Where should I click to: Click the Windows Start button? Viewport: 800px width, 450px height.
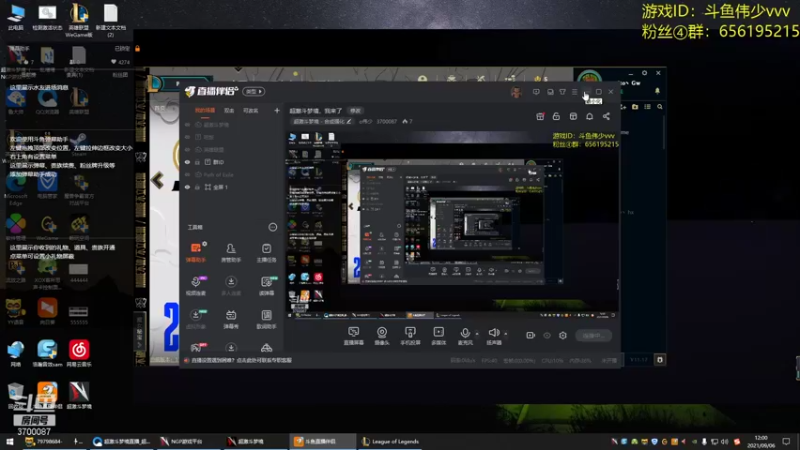point(9,441)
